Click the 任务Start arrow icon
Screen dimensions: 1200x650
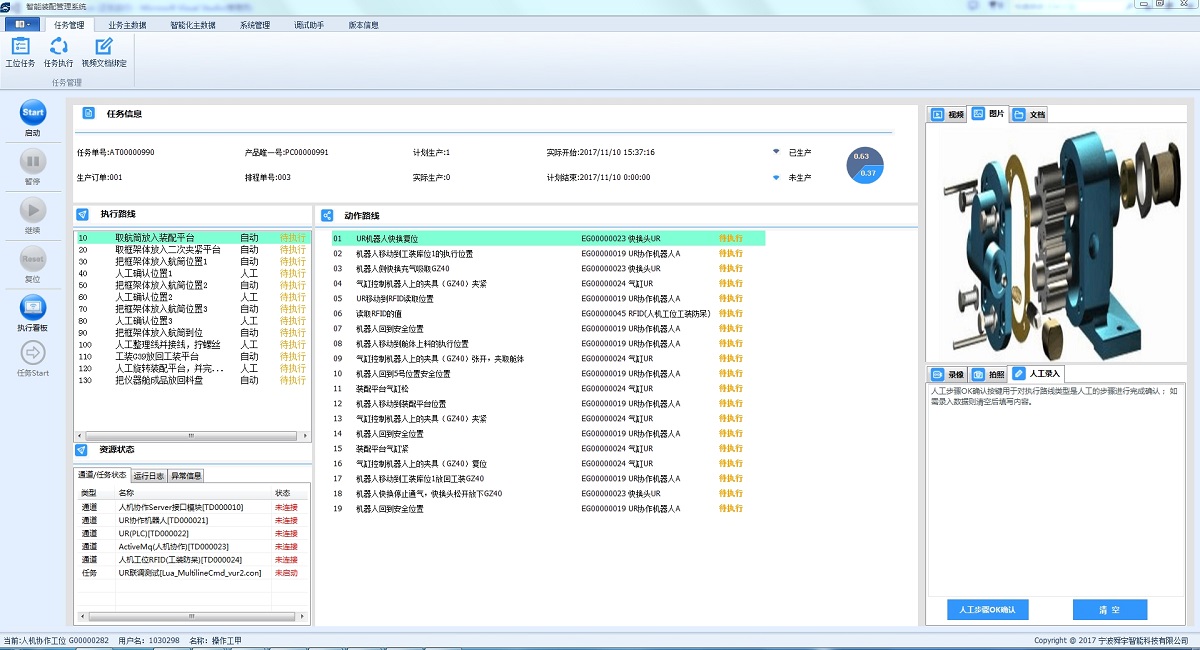click(33, 352)
